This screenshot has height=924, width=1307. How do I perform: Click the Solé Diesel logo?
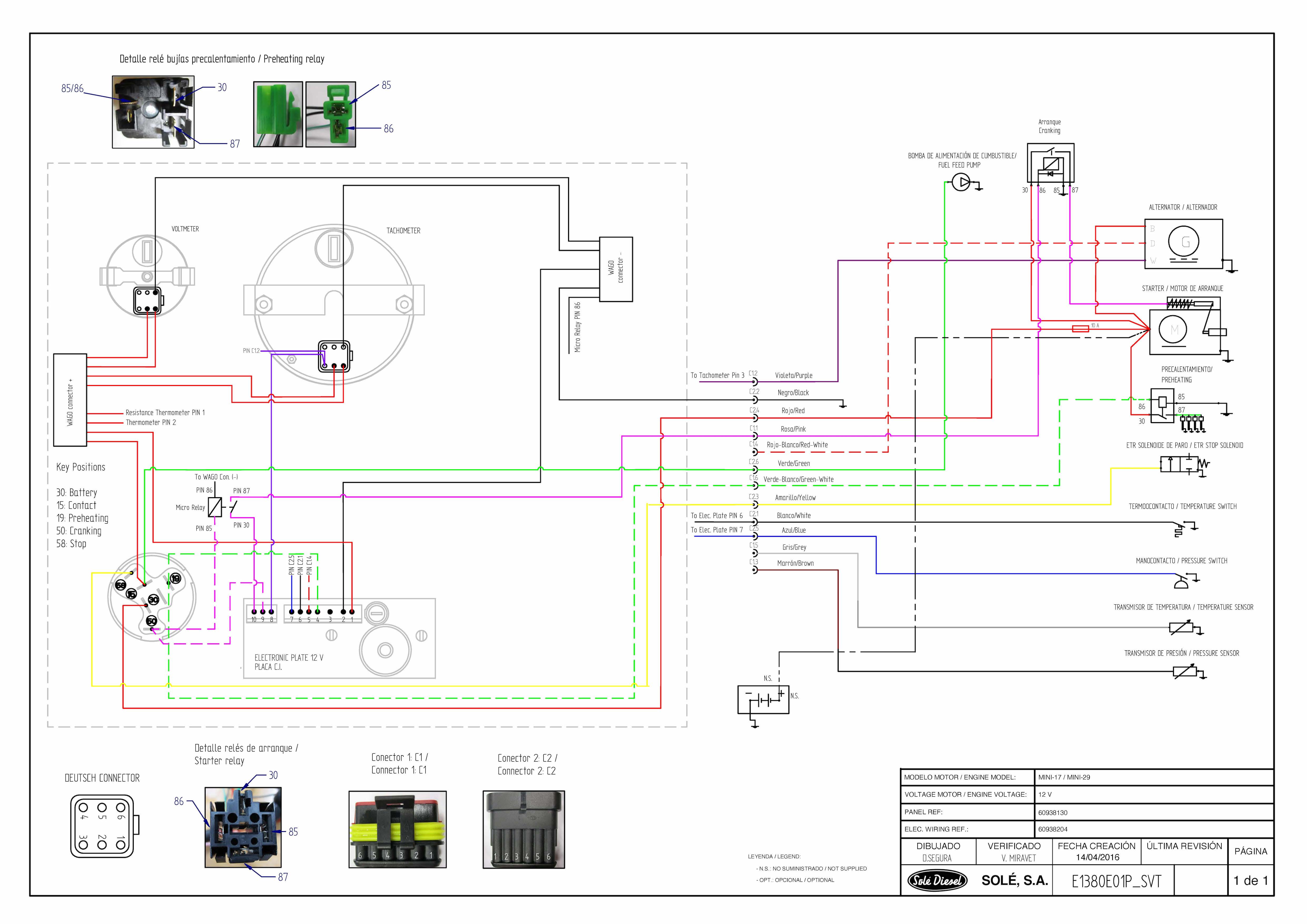click(937, 880)
